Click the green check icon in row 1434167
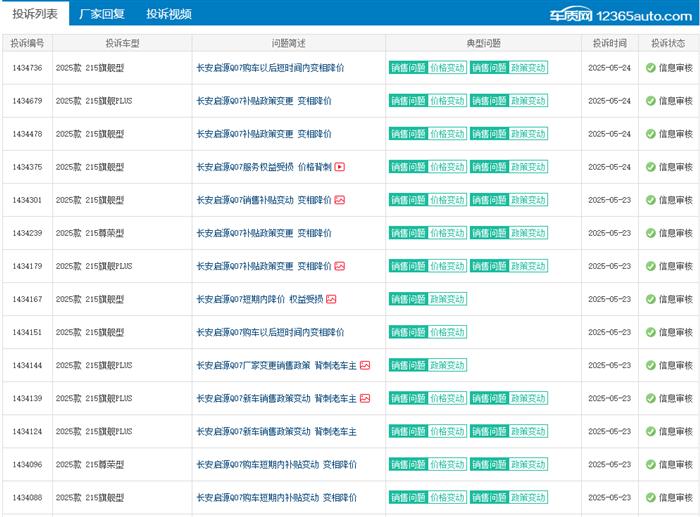This screenshot has width=700, height=517. [x=651, y=299]
